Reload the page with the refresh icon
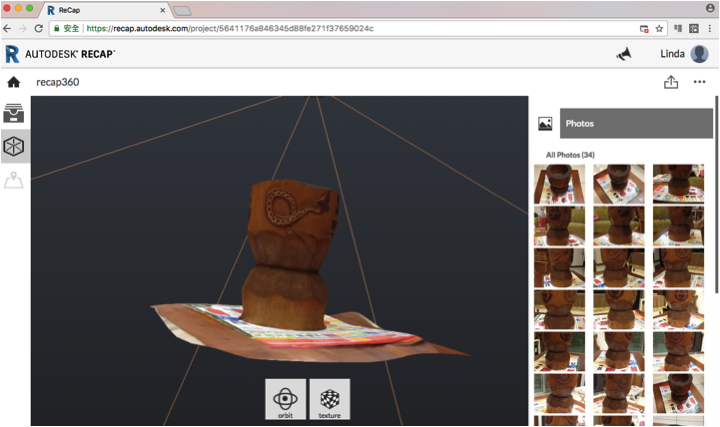720x427 pixels. coord(39,28)
